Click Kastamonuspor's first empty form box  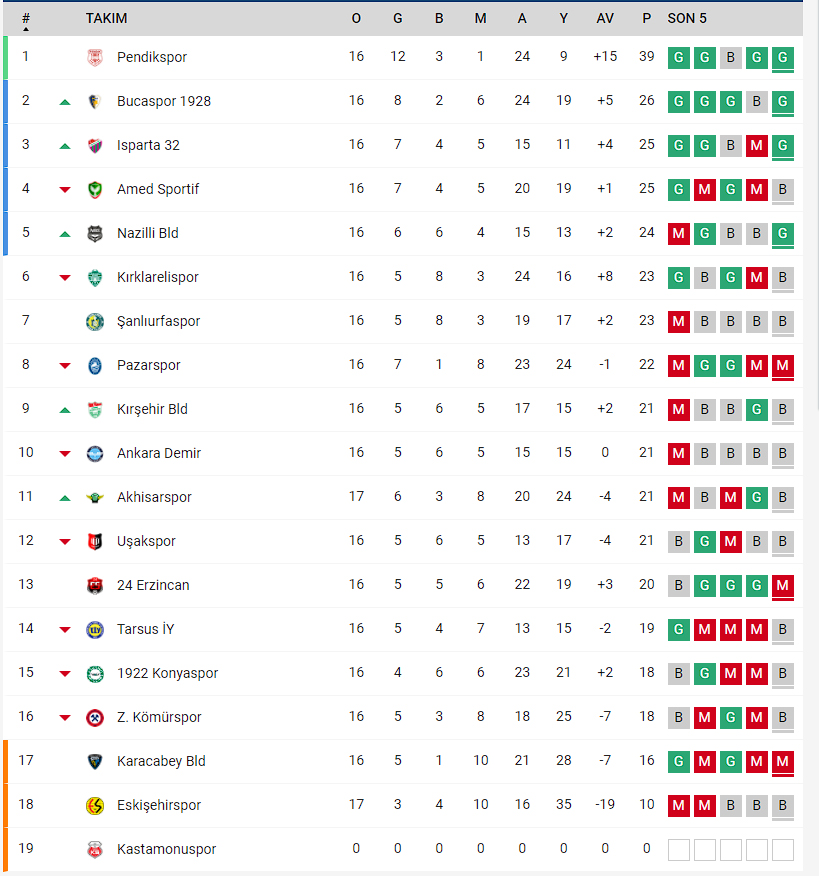click(x=679, y=849)
